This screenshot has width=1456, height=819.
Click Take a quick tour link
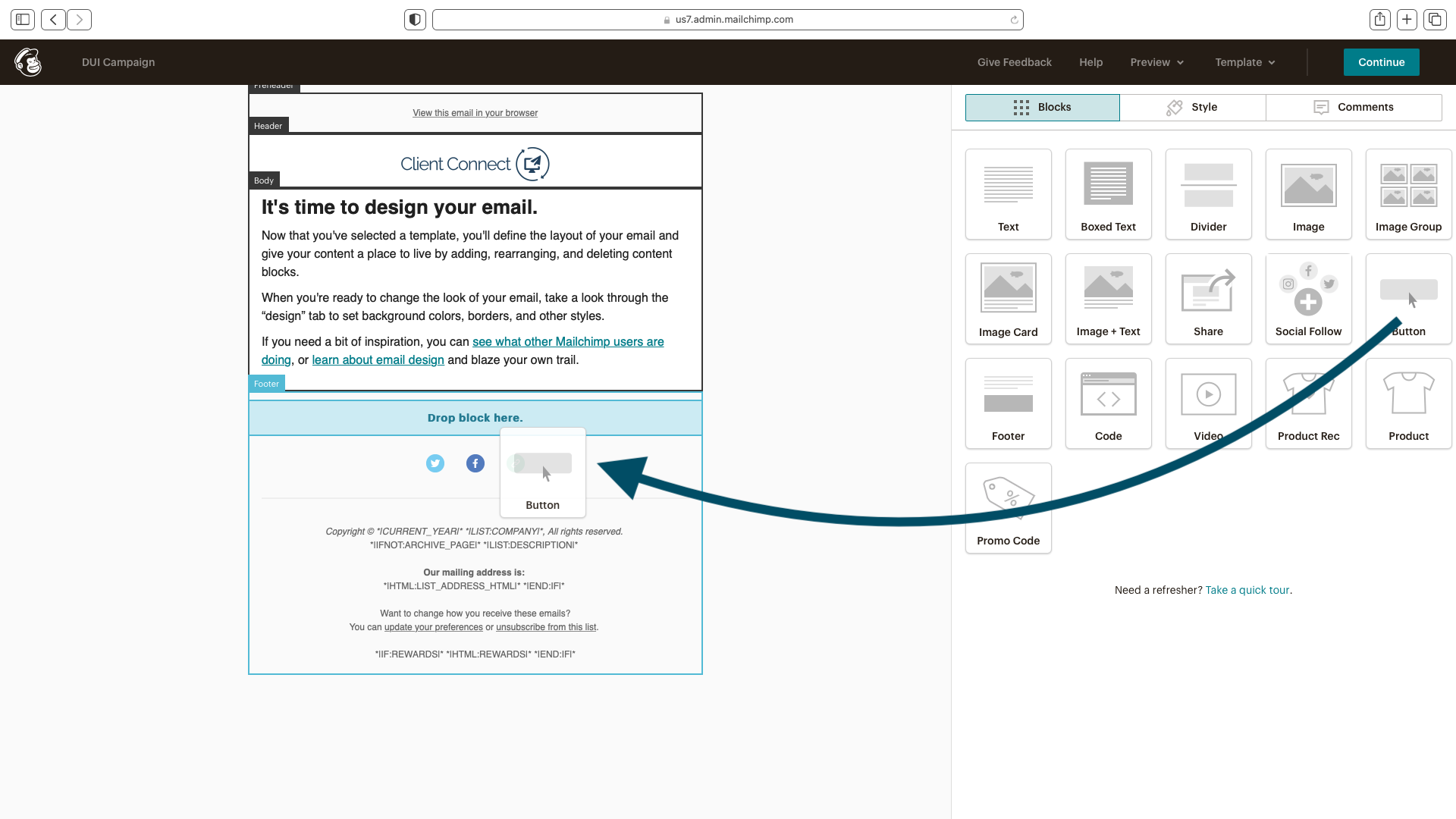[x=1247, y=590]
